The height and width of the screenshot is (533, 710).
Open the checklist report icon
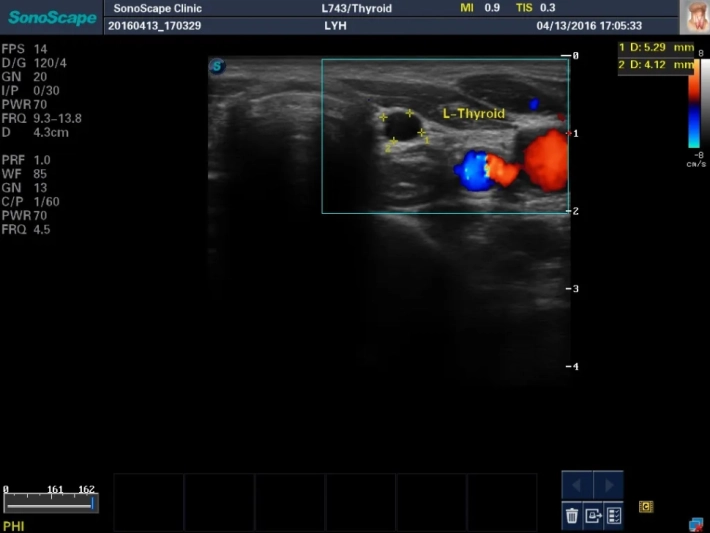tap(614, 516)
